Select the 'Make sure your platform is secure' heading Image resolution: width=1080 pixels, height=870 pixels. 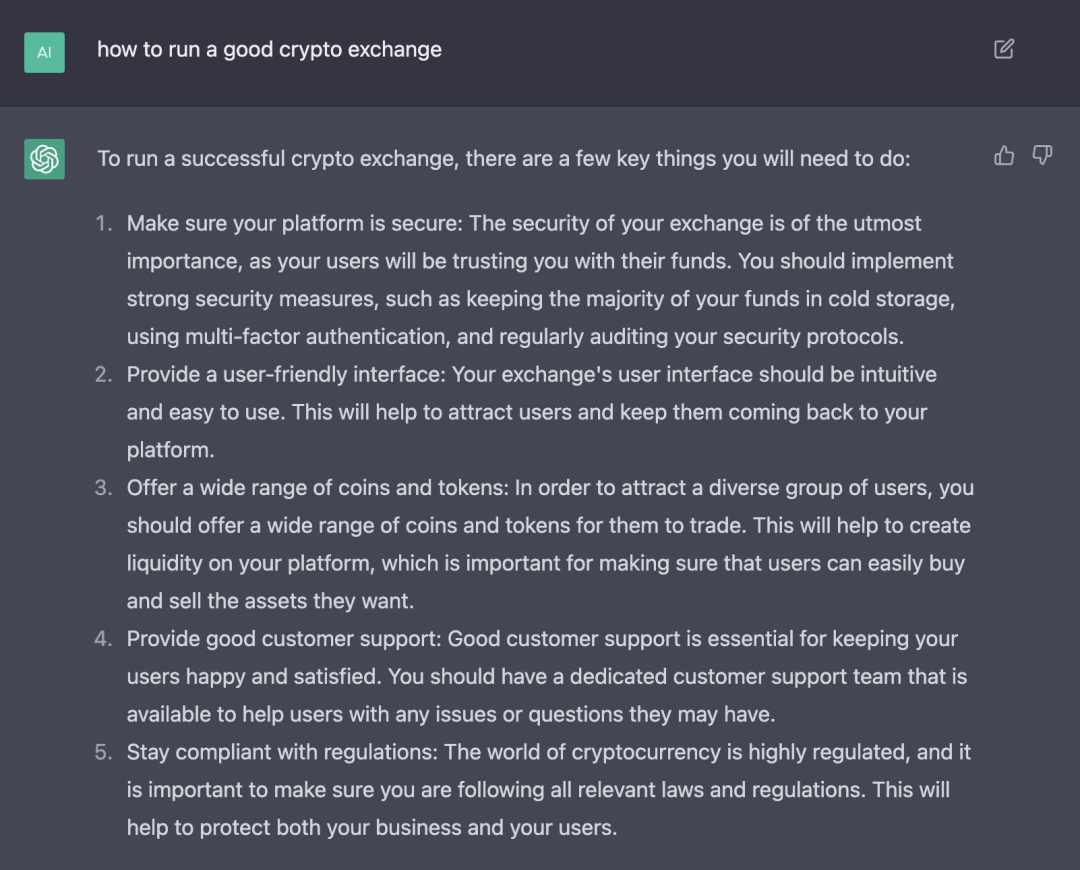pyautogui.click(x=294, y=224)
